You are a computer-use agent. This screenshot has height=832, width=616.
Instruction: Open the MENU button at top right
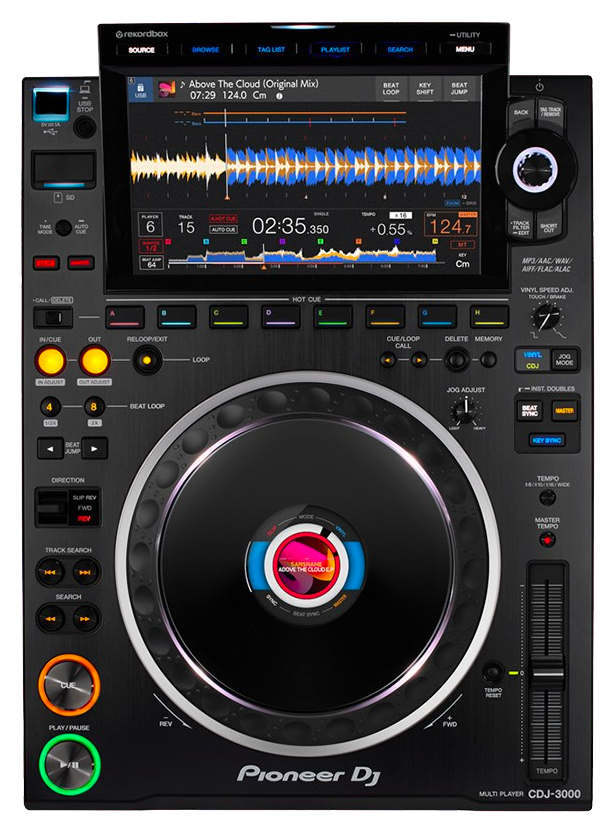pos(465,48)
